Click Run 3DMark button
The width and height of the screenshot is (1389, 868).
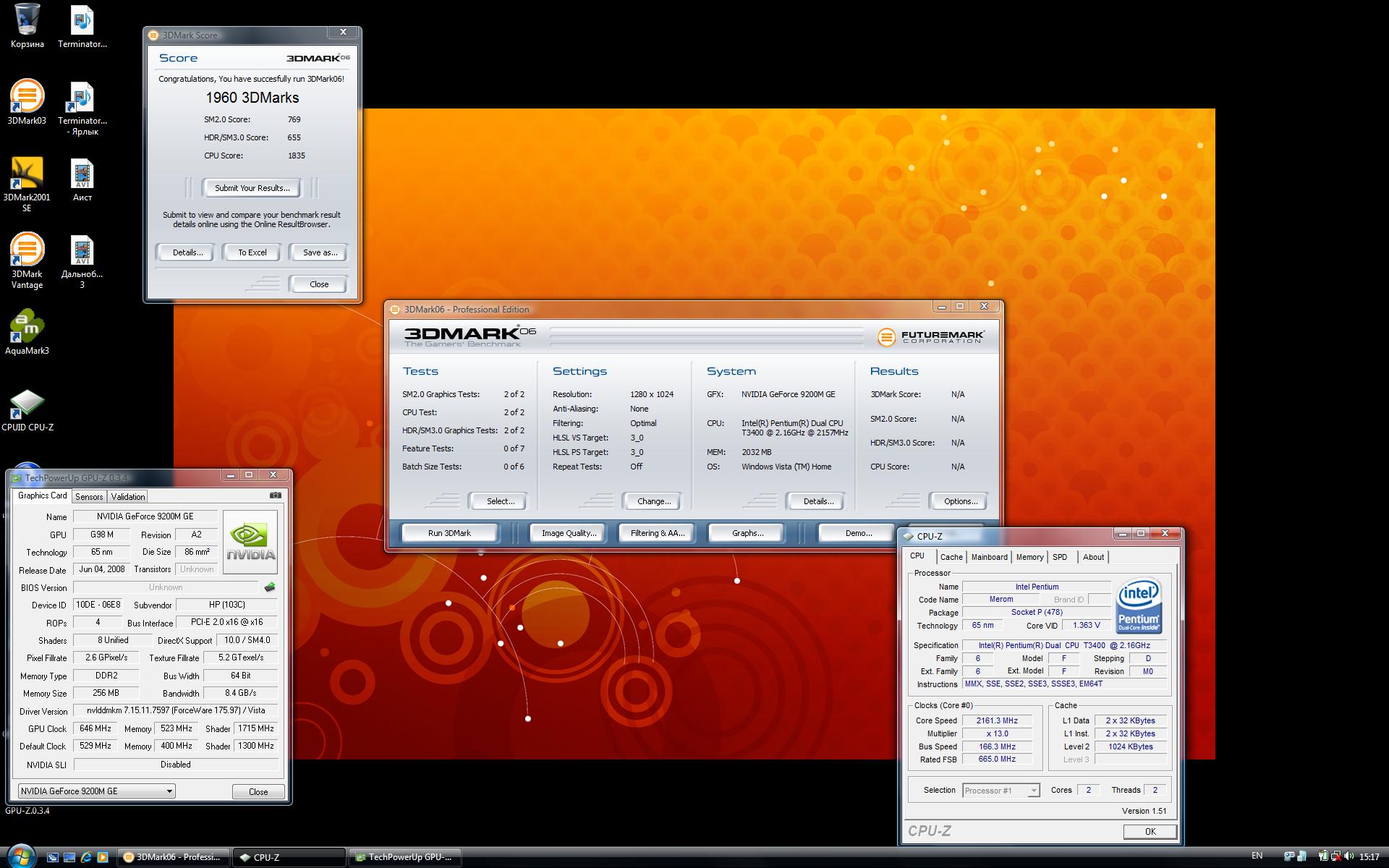click(x=449, y=533)
